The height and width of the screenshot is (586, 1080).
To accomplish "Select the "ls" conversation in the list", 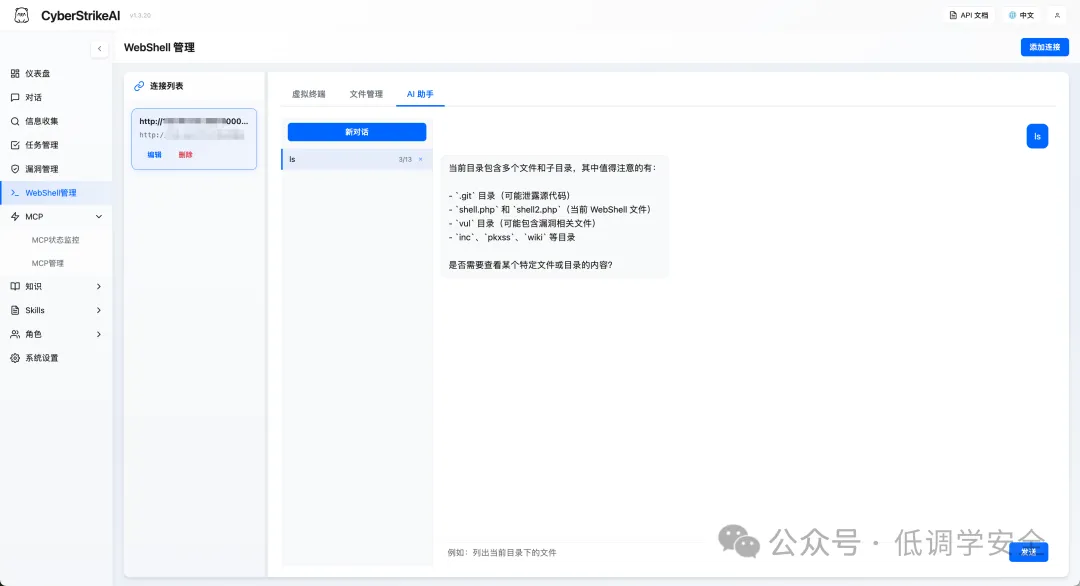I will click(357, 160).
